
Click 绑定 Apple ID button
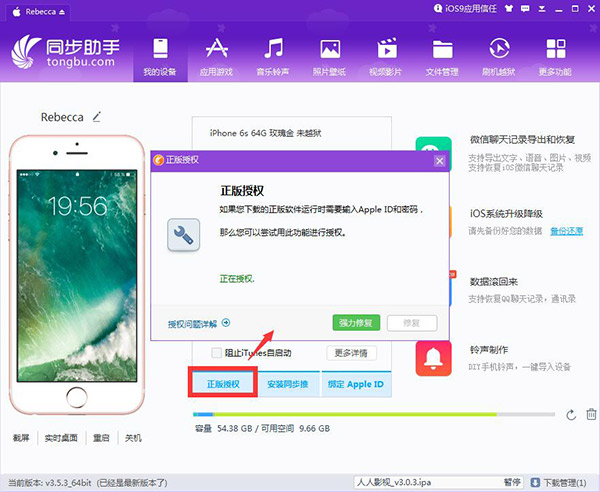pos(356,384)
